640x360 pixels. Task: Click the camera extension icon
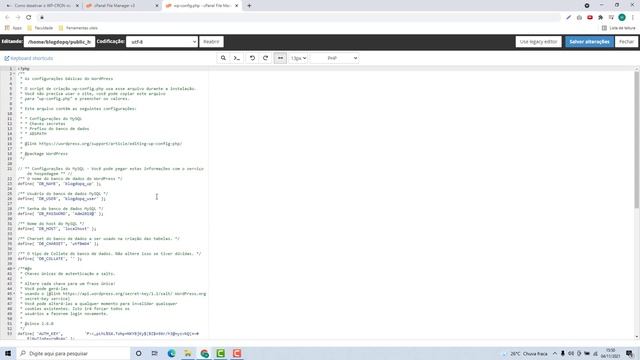(x=579, y=17)
